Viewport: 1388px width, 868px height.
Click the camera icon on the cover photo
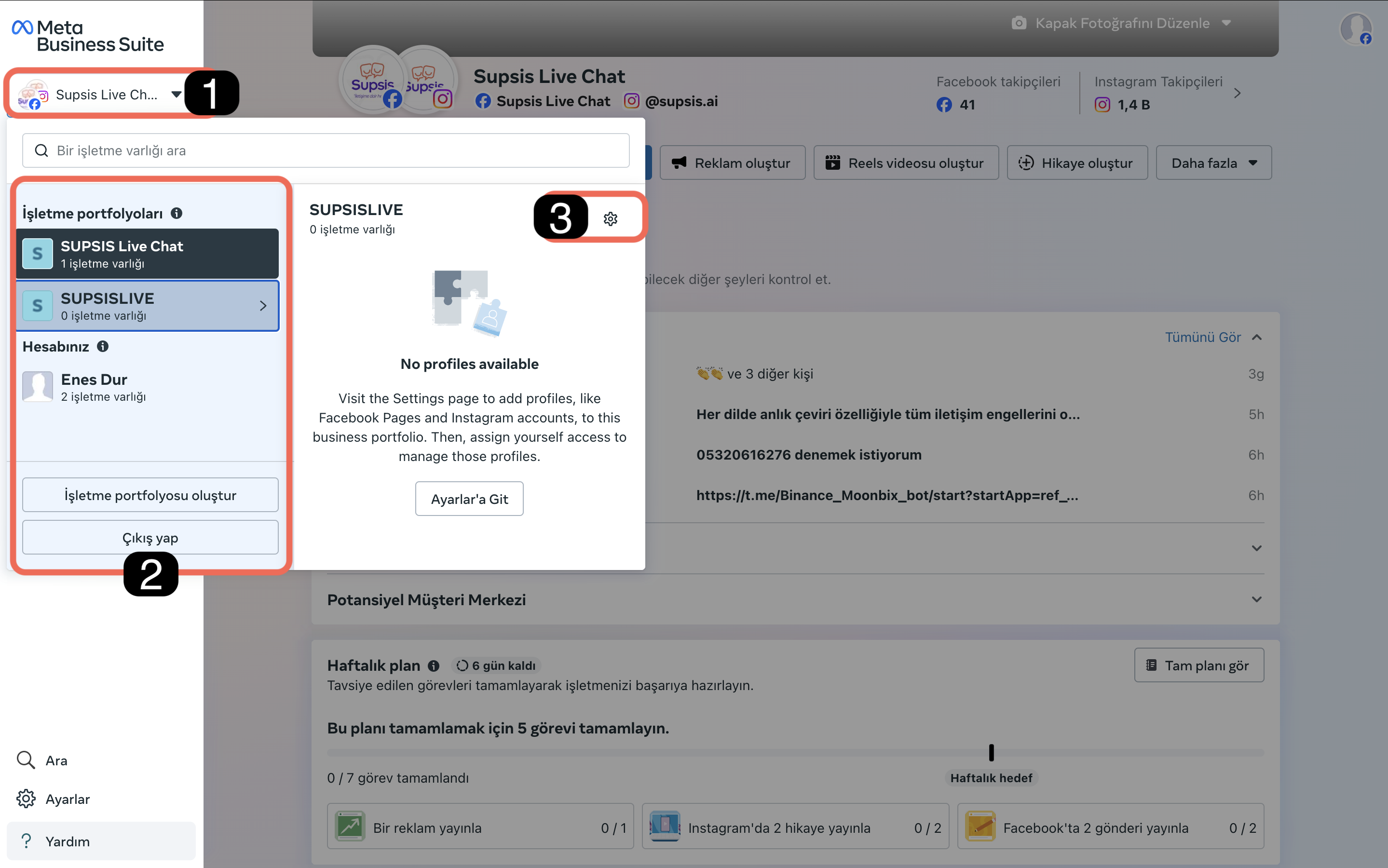(x=1019, y=23)
